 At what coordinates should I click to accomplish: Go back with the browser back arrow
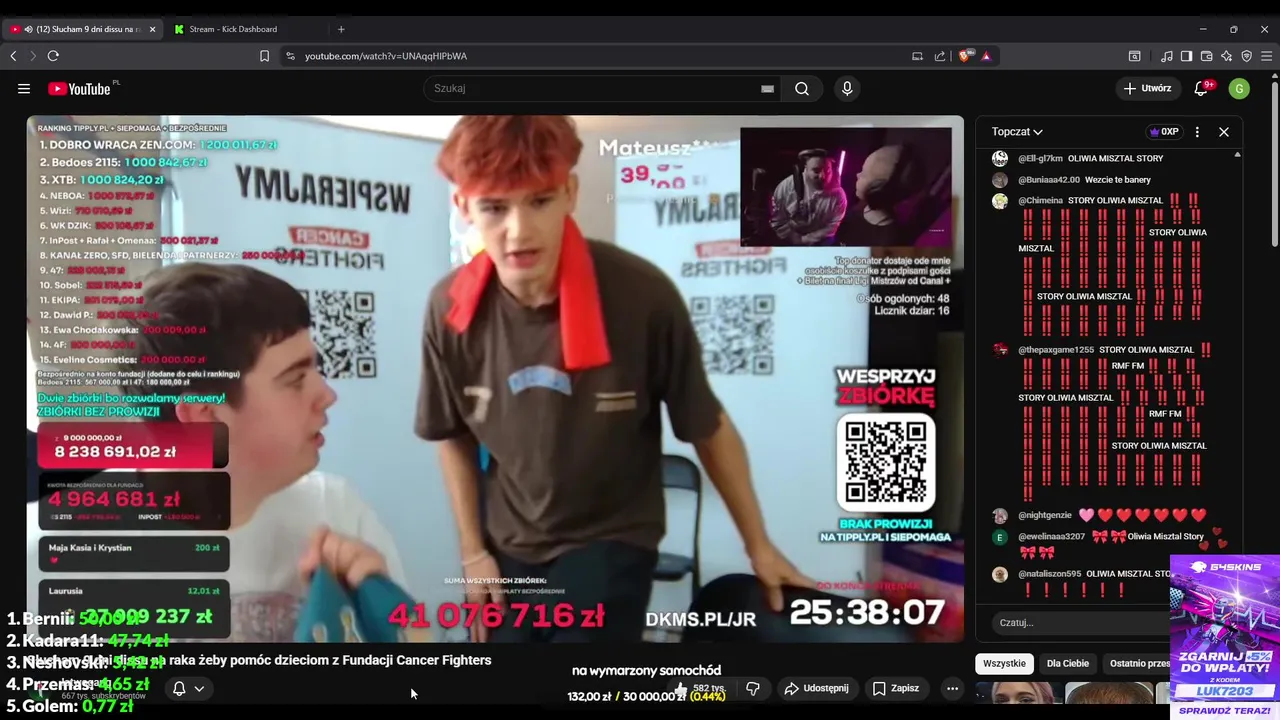click(13, 56)
